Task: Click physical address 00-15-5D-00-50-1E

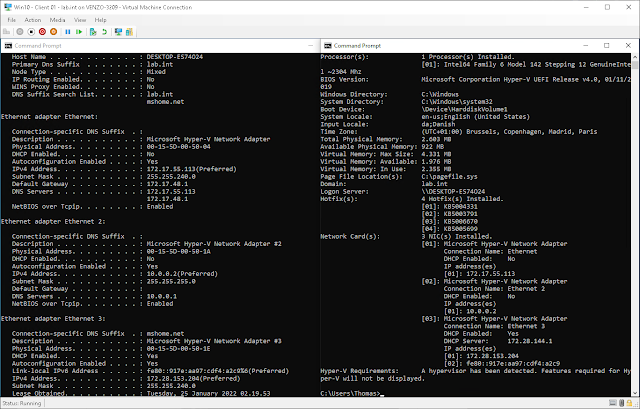Action: [178, 349]
